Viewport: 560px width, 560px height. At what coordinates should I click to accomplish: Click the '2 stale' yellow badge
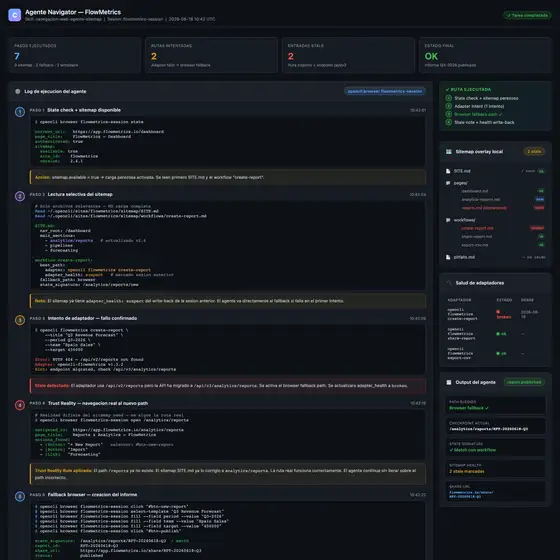534,152
